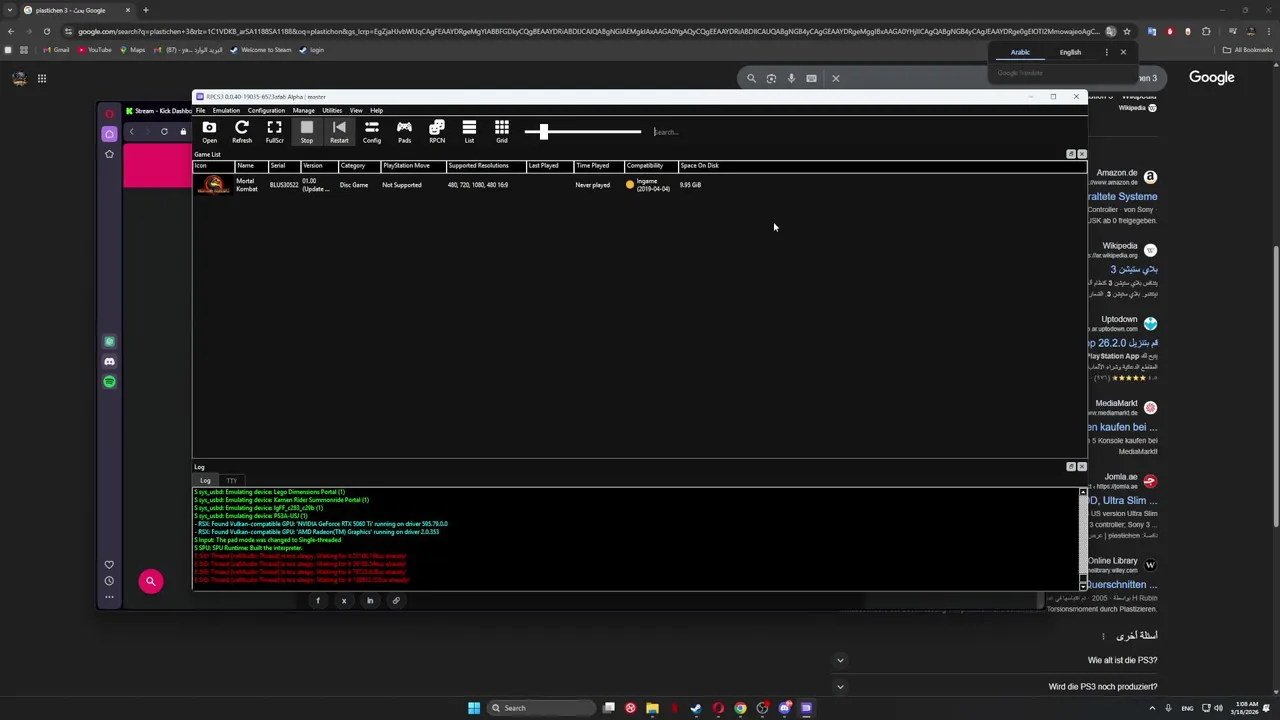Open Windows Start menu
The height and width of the screenshot is (720, 1280).
tap(474, 708)
